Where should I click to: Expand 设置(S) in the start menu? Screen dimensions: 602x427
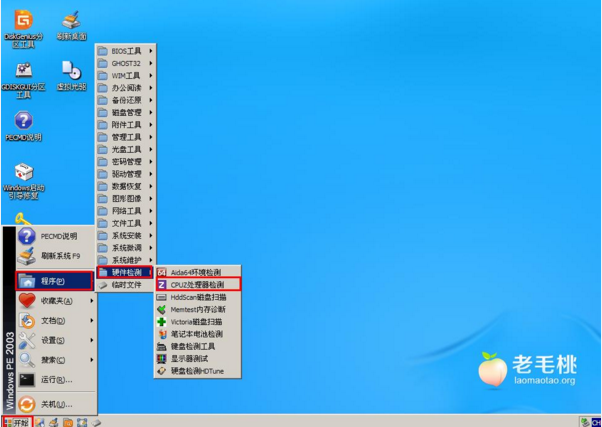56,340
